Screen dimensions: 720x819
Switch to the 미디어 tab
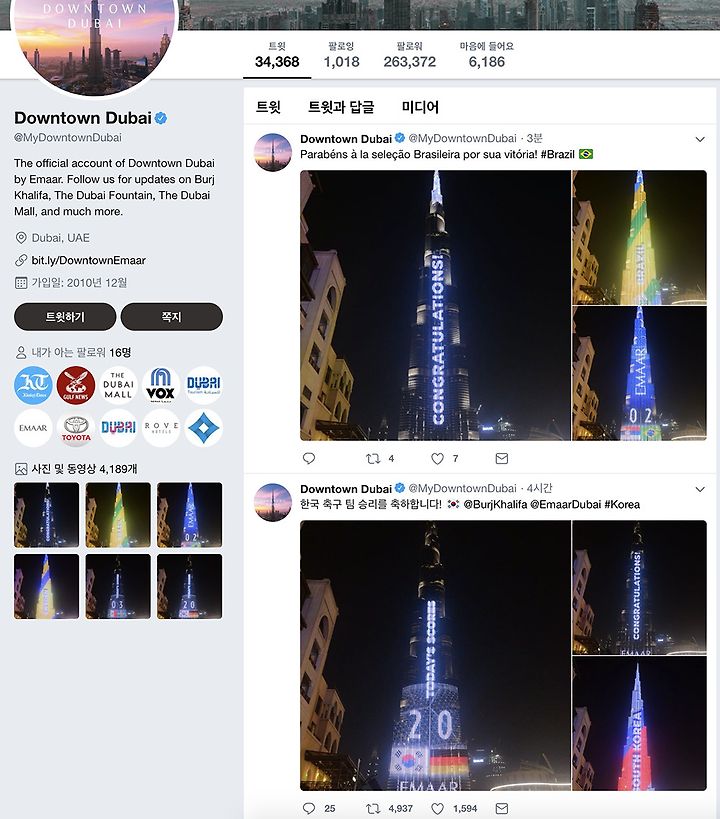coord(420,107)
